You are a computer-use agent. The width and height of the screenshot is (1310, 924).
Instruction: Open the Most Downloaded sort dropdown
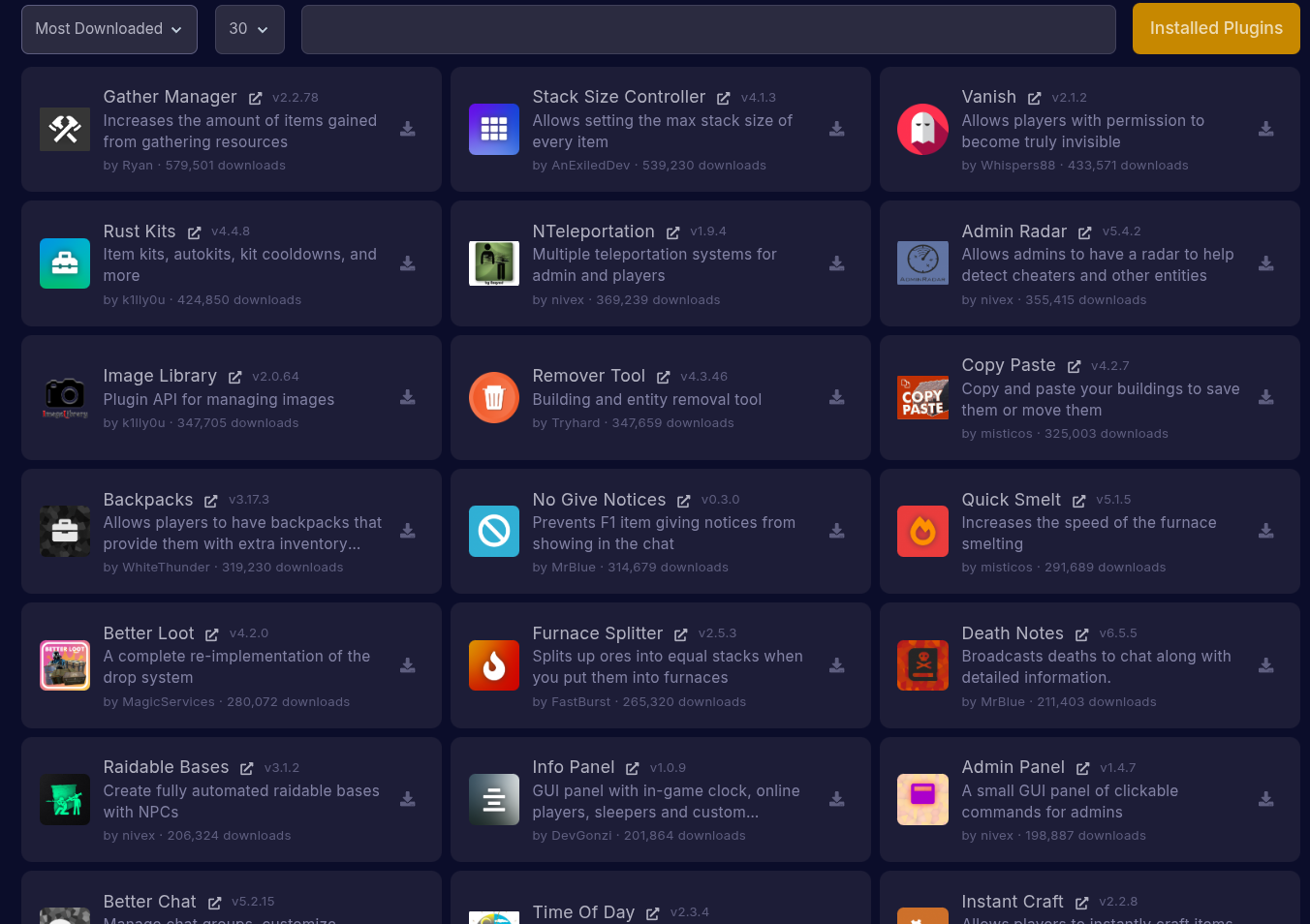tap(109, 29)
